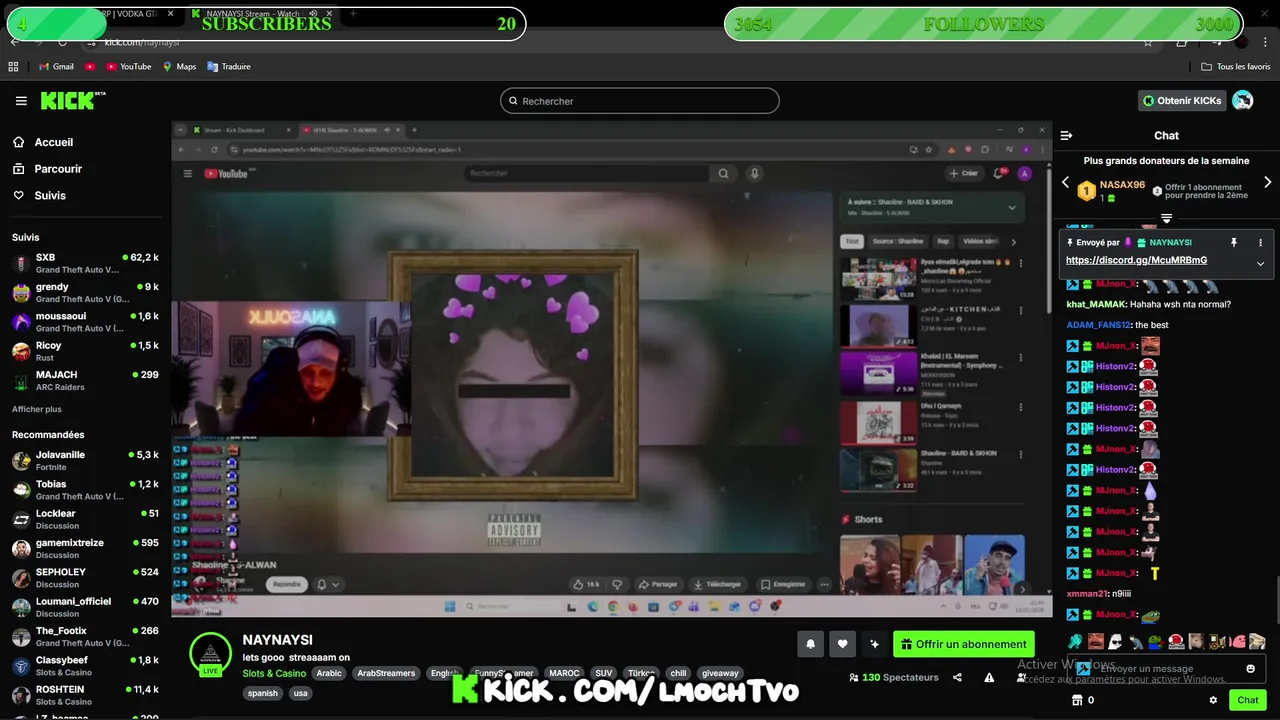
Task: Click the pin icon on pinned message
Action: click(x=1234, y=242)
